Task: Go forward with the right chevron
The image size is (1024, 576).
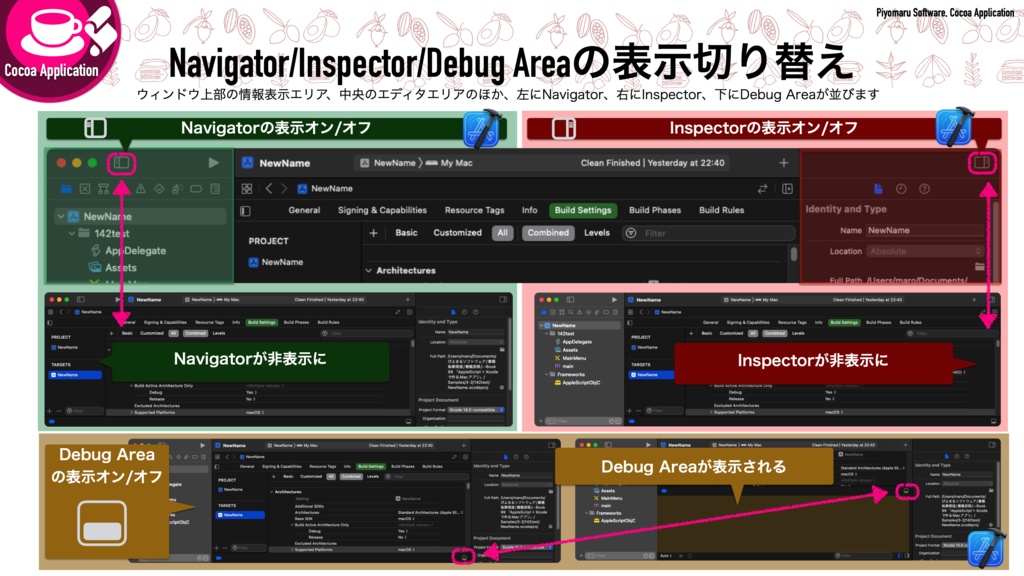Action: click(x=283, y=189)
